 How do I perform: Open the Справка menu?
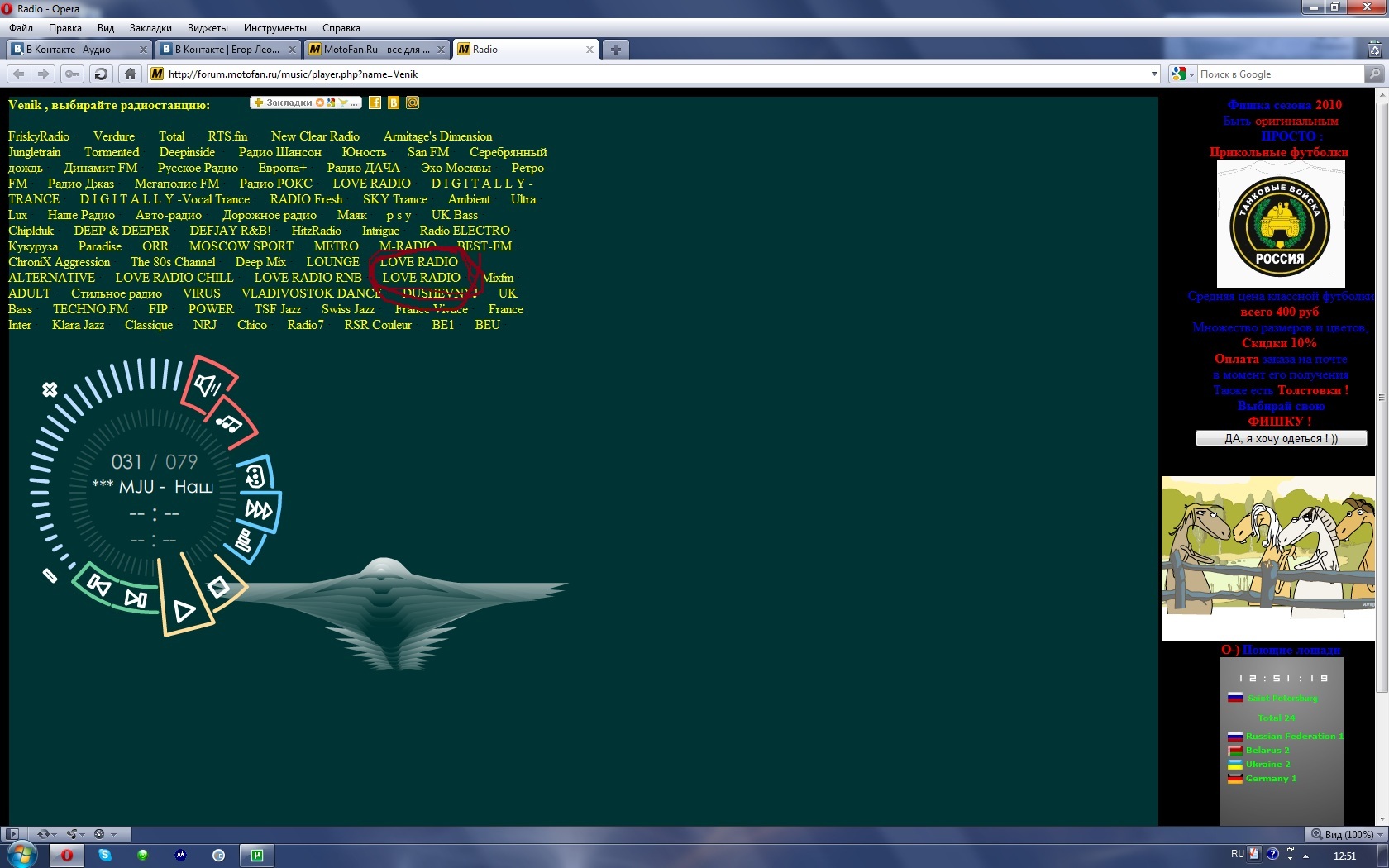tap(341, 28)
